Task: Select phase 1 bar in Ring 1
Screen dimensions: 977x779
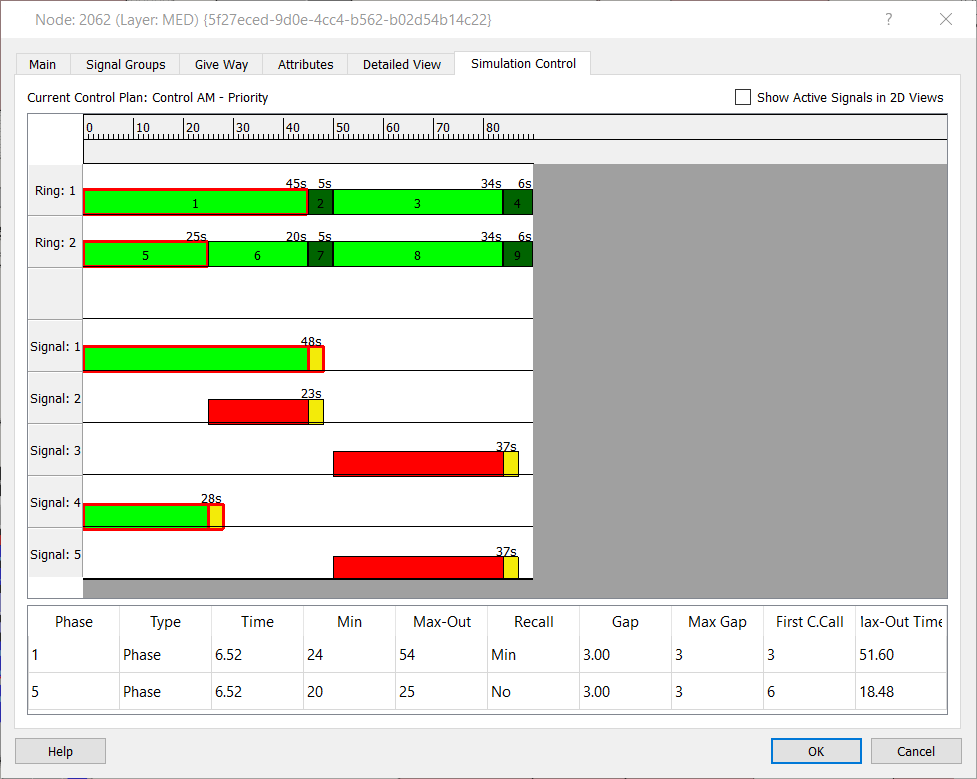Action: (196, 203)
